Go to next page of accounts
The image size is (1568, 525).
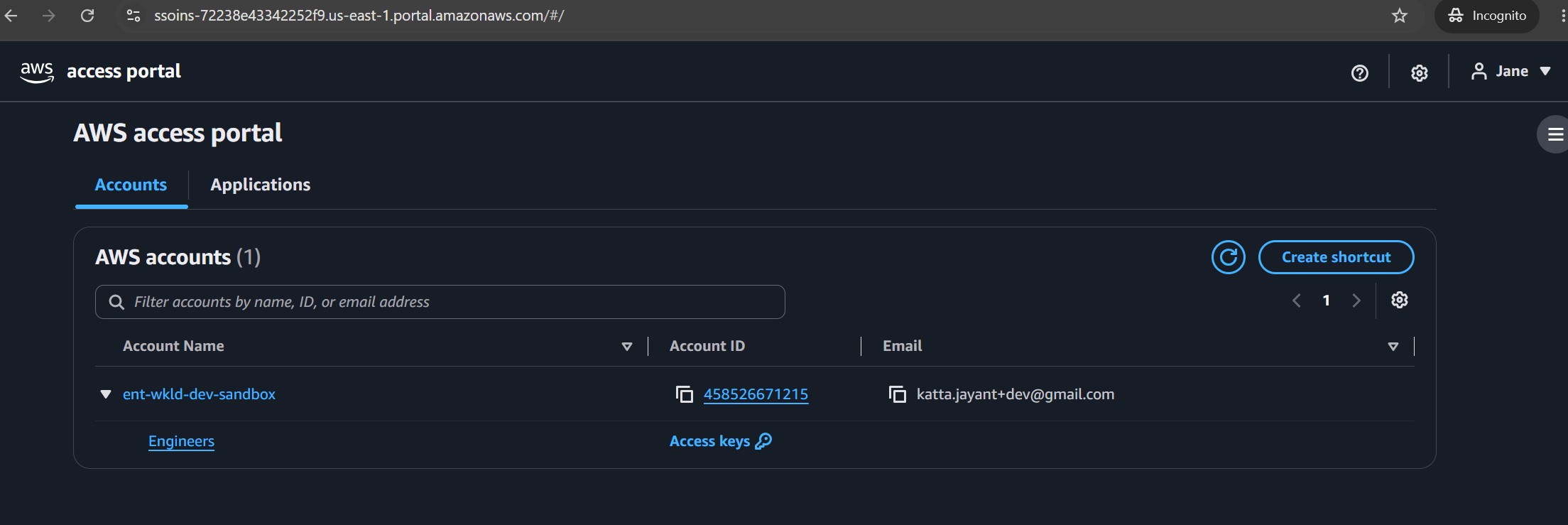pyautogui.click(x=1356, y=301)
